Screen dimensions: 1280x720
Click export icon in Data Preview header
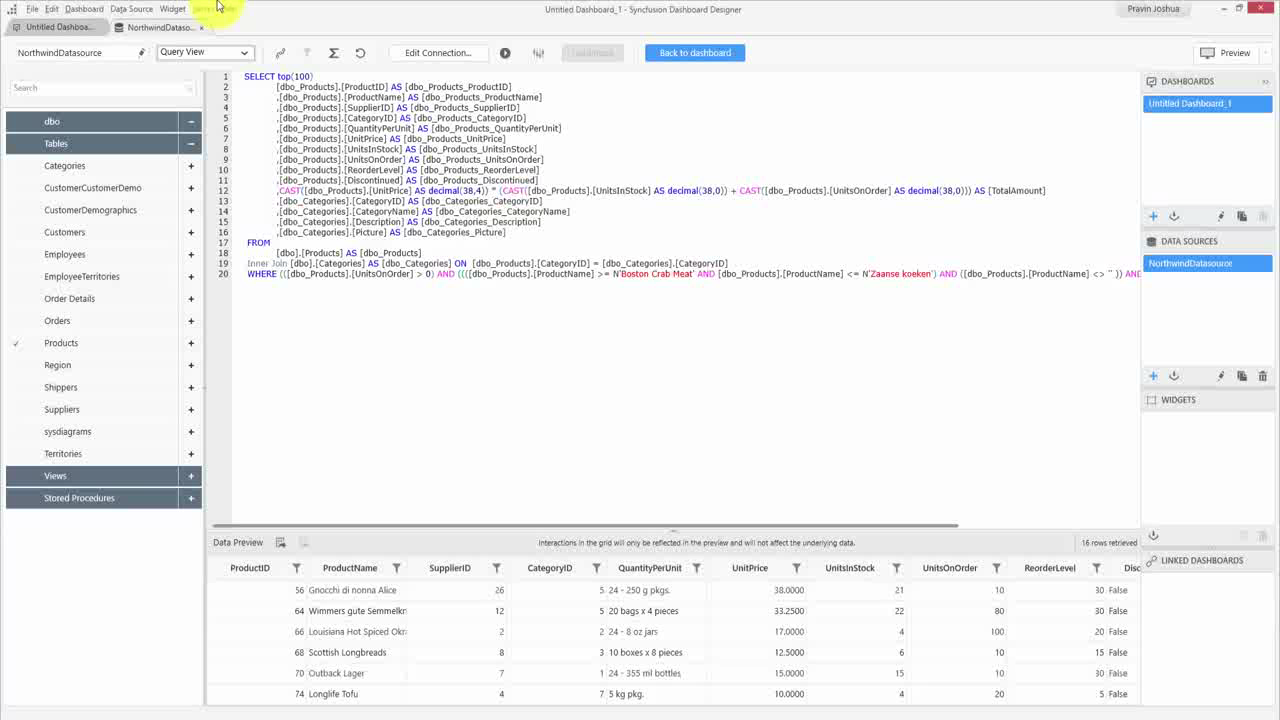(x=281, y=543)
